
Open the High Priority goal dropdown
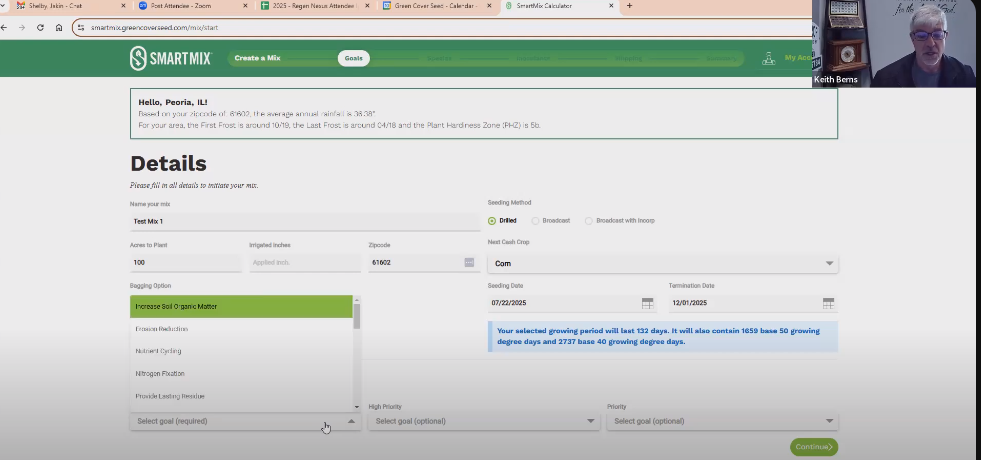click(x=483, y=421)
